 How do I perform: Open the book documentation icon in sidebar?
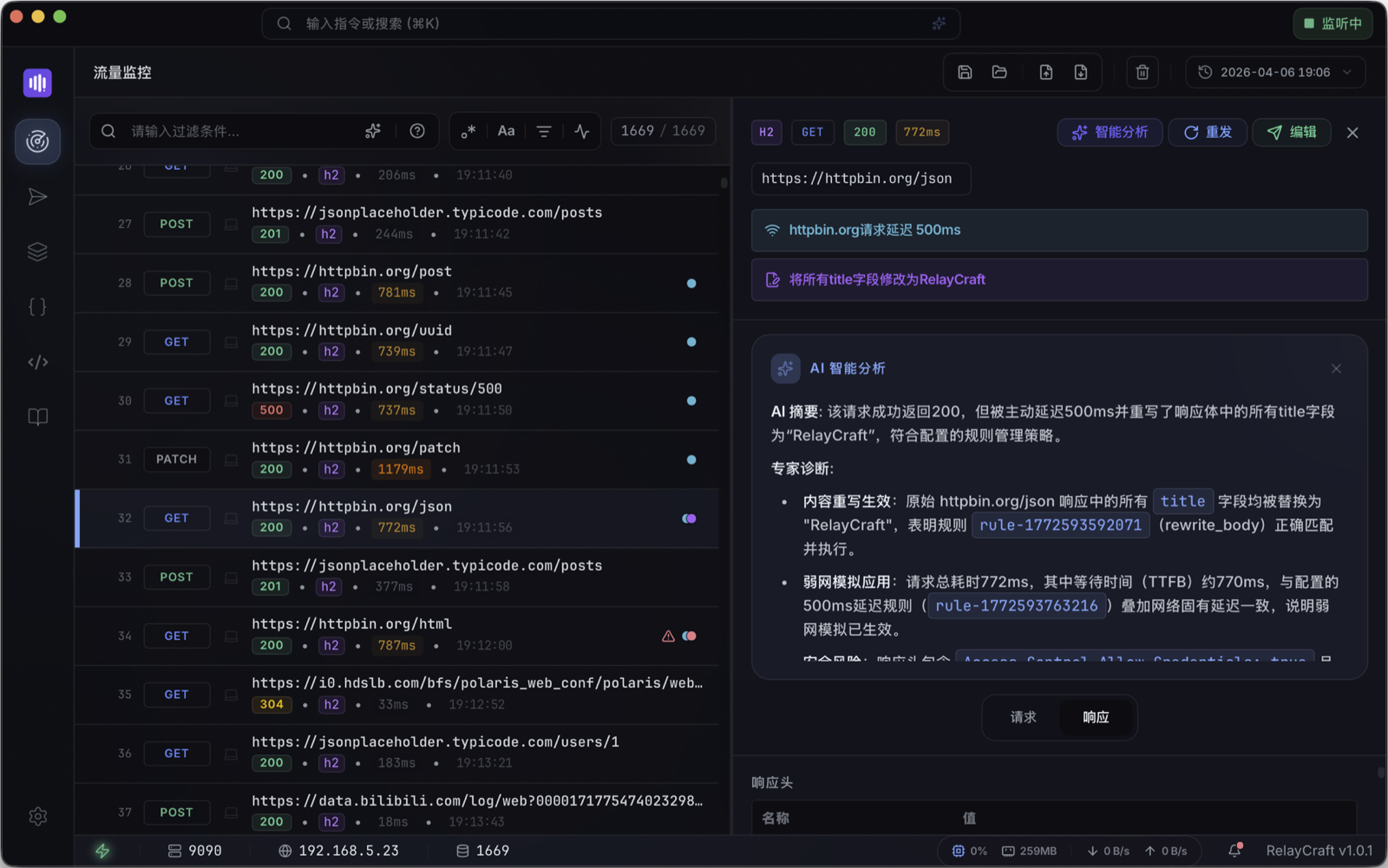37,417
